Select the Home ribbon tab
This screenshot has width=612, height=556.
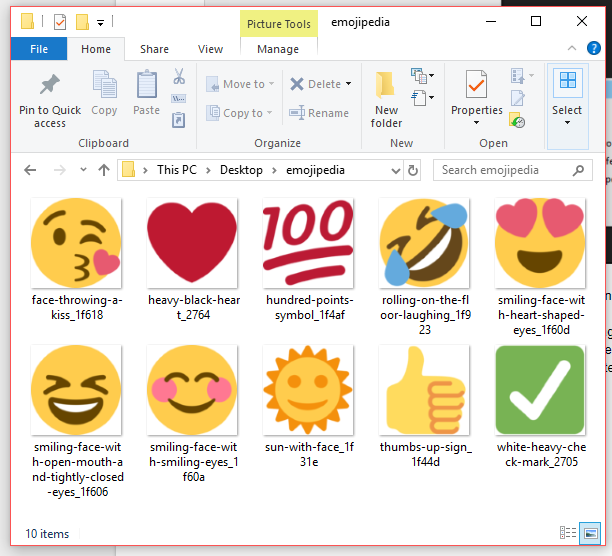96,49
